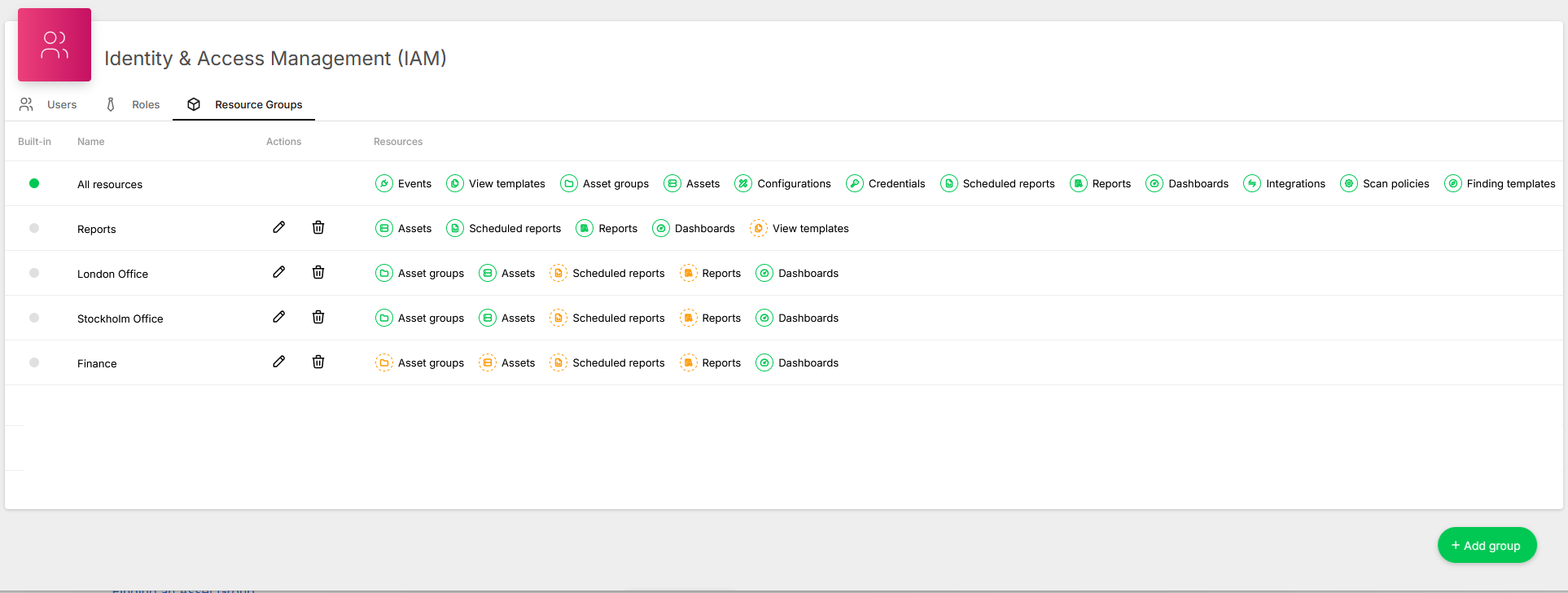Edit the Reports resource group
Screen dimensions: 1568x593
click(278, 227)
